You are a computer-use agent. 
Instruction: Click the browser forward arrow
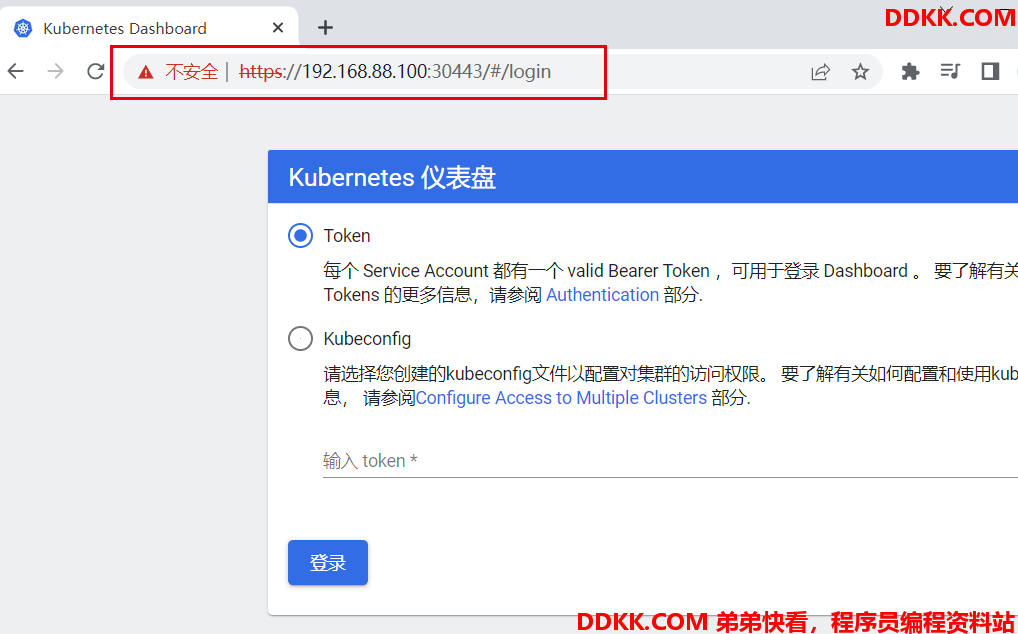56,71
